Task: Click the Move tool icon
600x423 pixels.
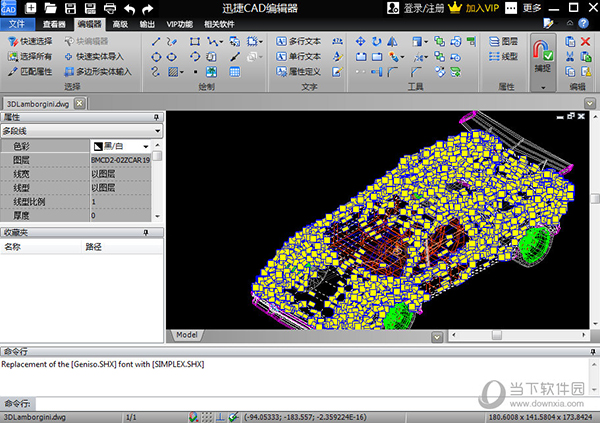Action: click(x=360, y=41)
